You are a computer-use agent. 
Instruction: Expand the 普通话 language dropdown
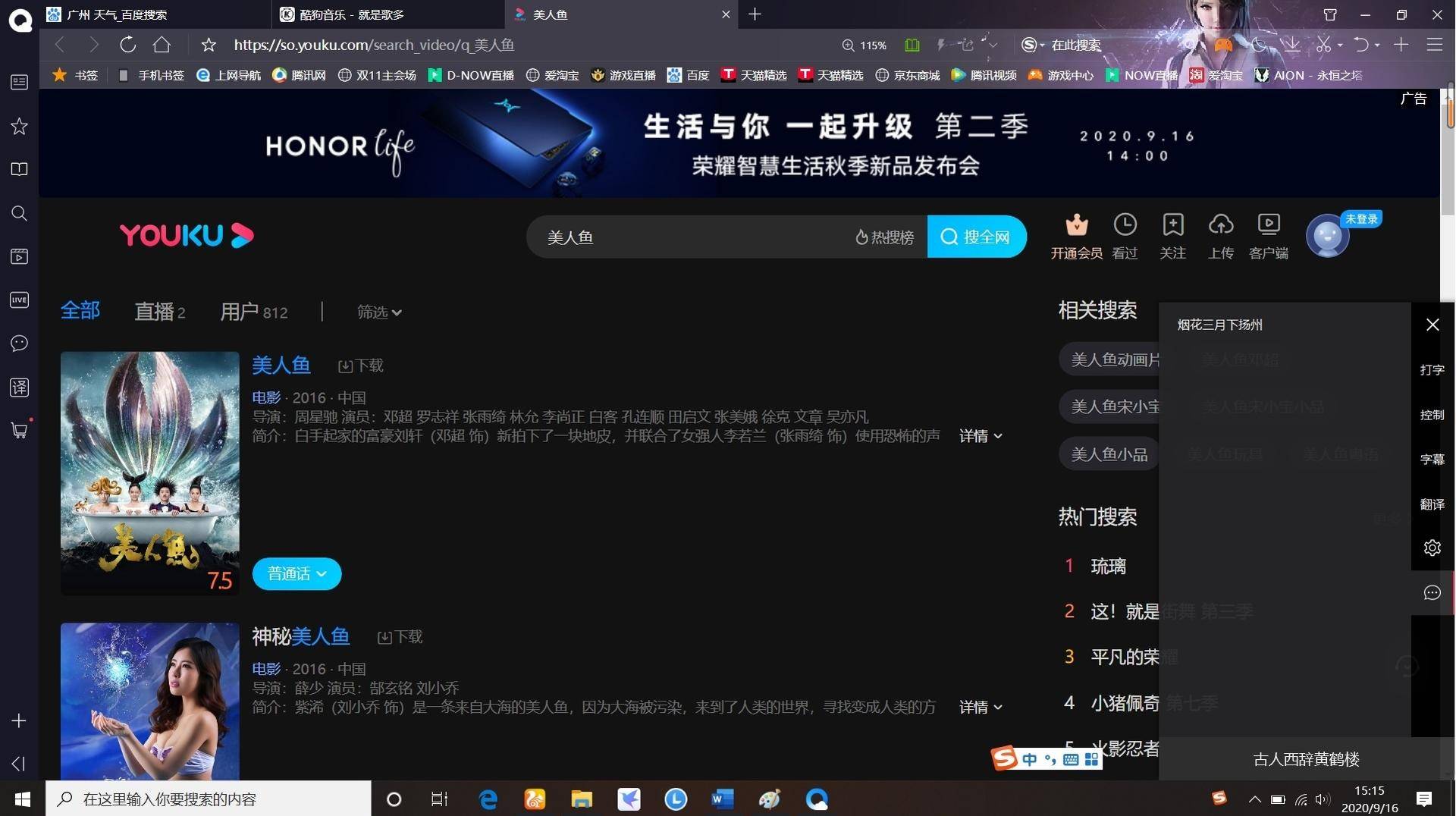click(x=297, y=573)
